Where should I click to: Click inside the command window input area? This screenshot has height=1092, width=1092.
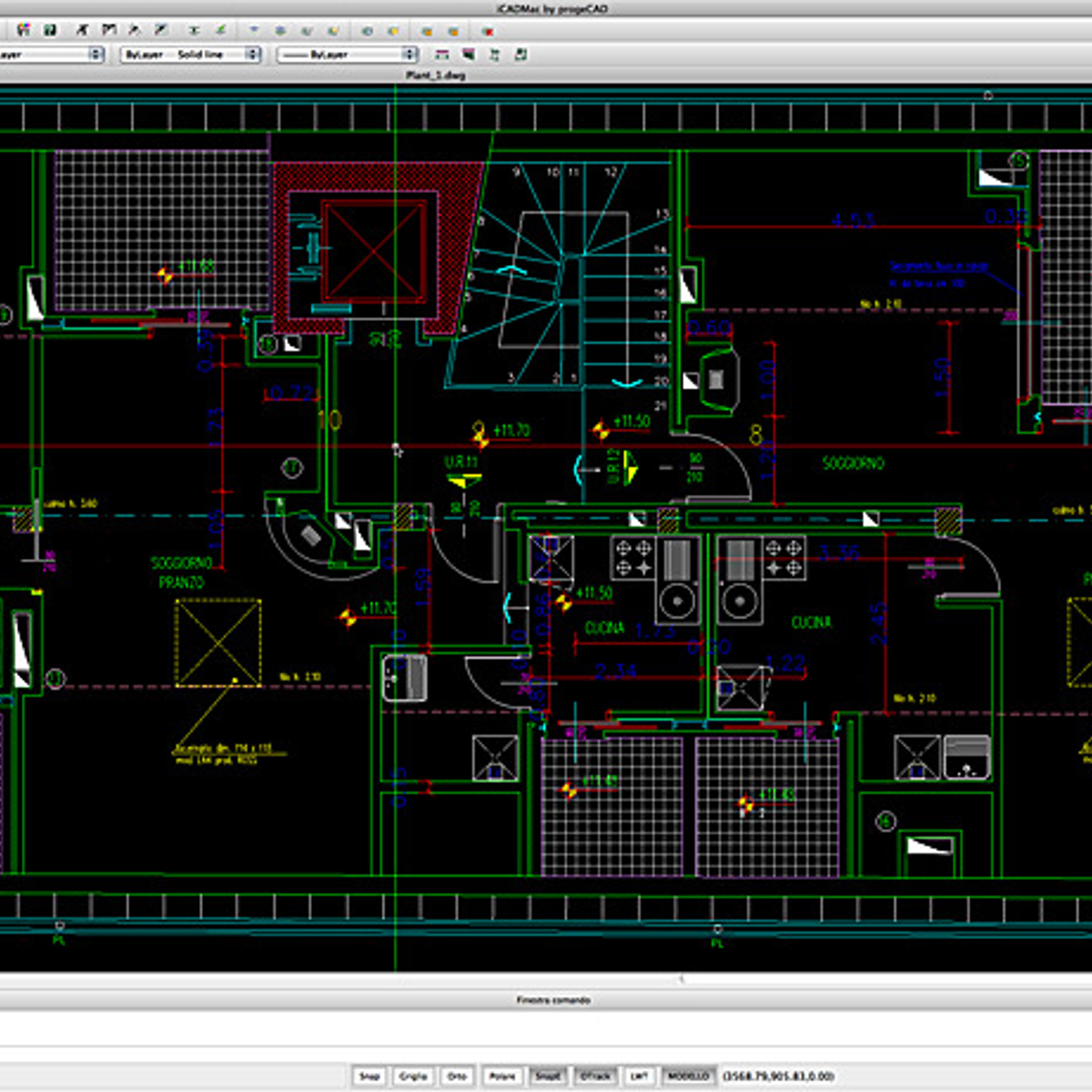tap(546, 1033)
